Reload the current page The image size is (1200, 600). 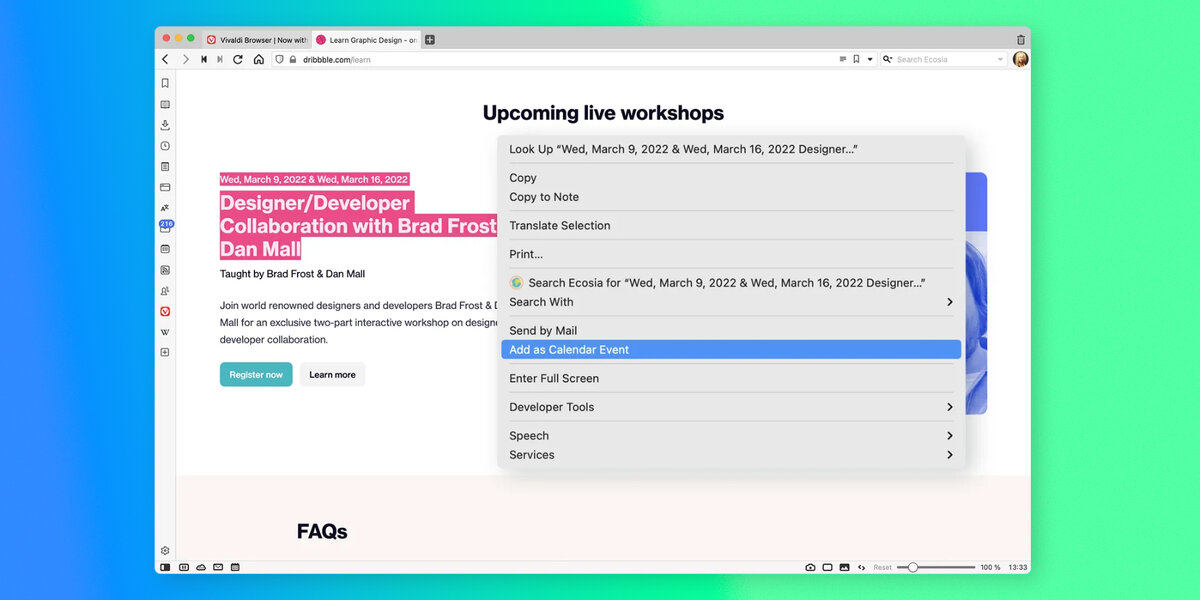(238, 60)
